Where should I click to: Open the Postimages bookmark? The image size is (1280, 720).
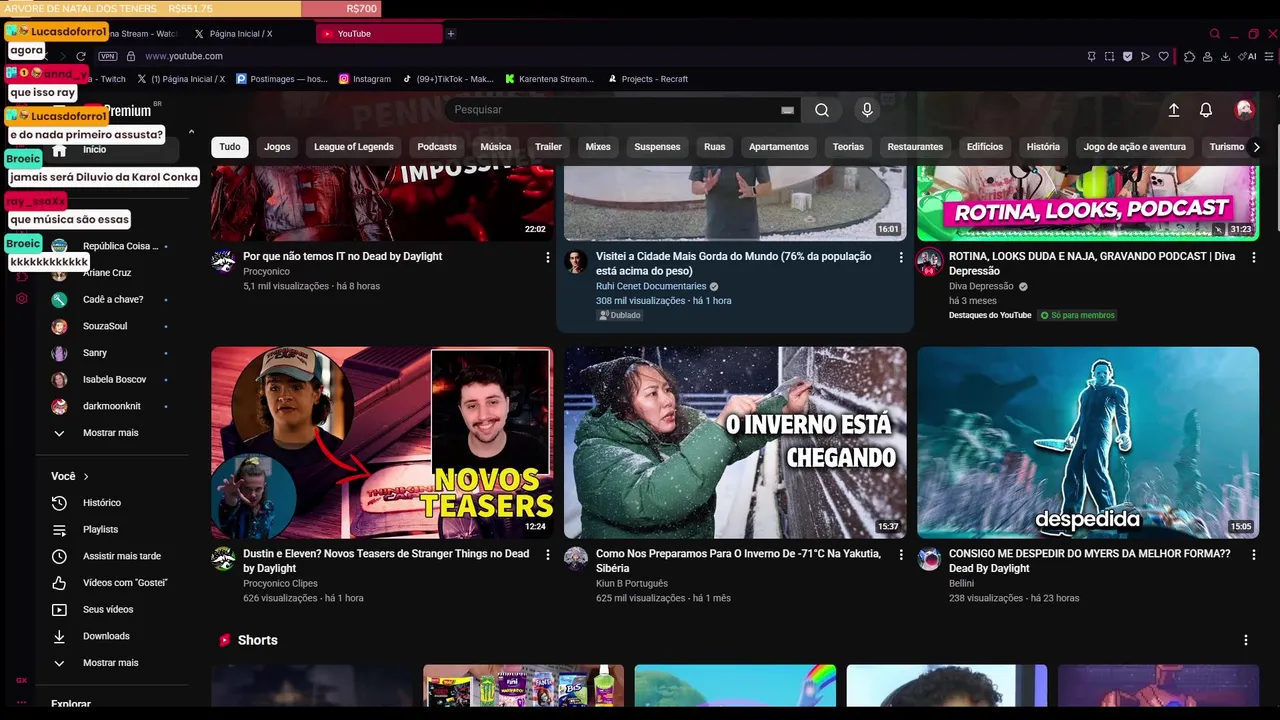(281, 79)
